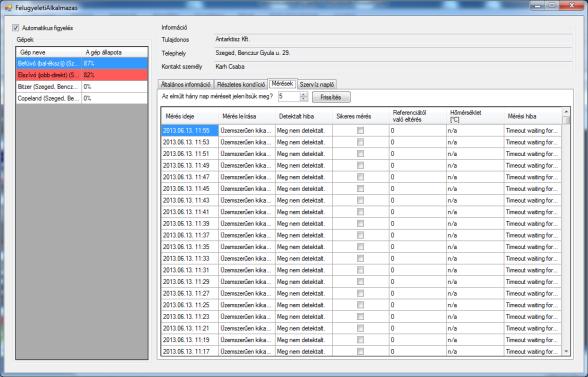Toggle Sikeres mérés checkbox for 11:45 row
Viewport: 588px width, 377px height.
click(x=360, y=189)
